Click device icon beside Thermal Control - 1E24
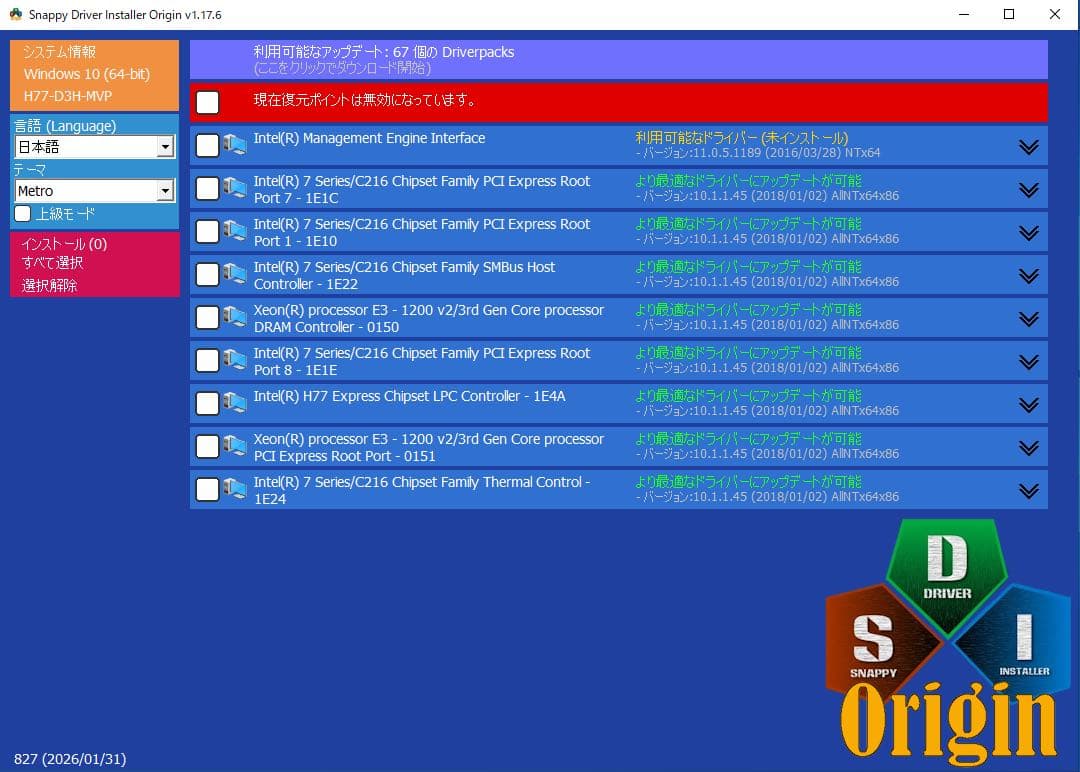 click(x=235, y=489)
